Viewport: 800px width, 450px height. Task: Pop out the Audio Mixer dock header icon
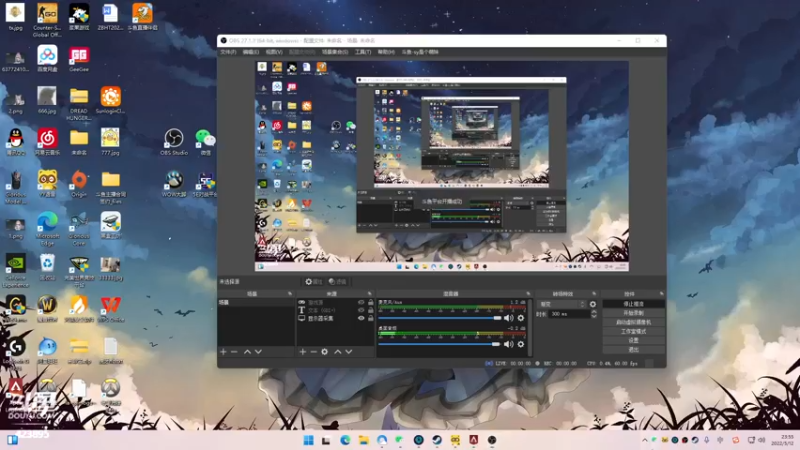click(x=528, y=294)
